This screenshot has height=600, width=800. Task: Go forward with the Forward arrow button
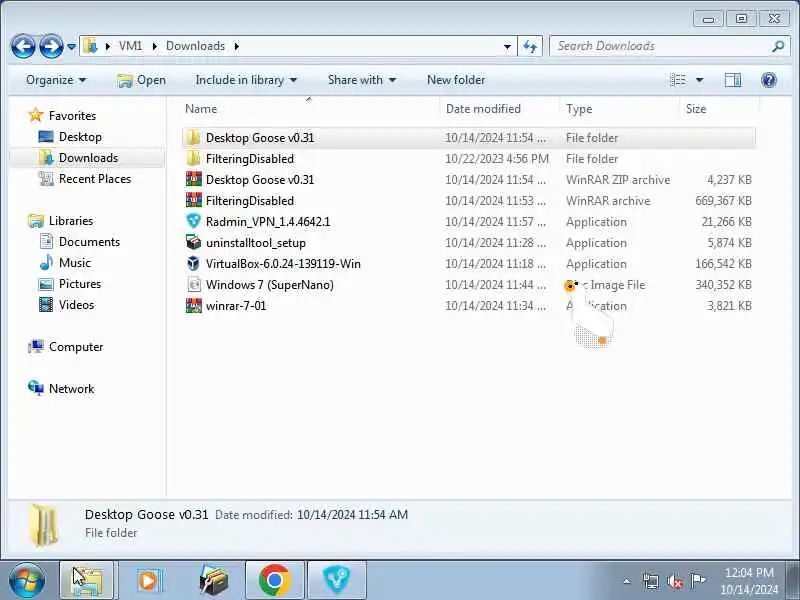pyautogui.click(x=52, y=46)
